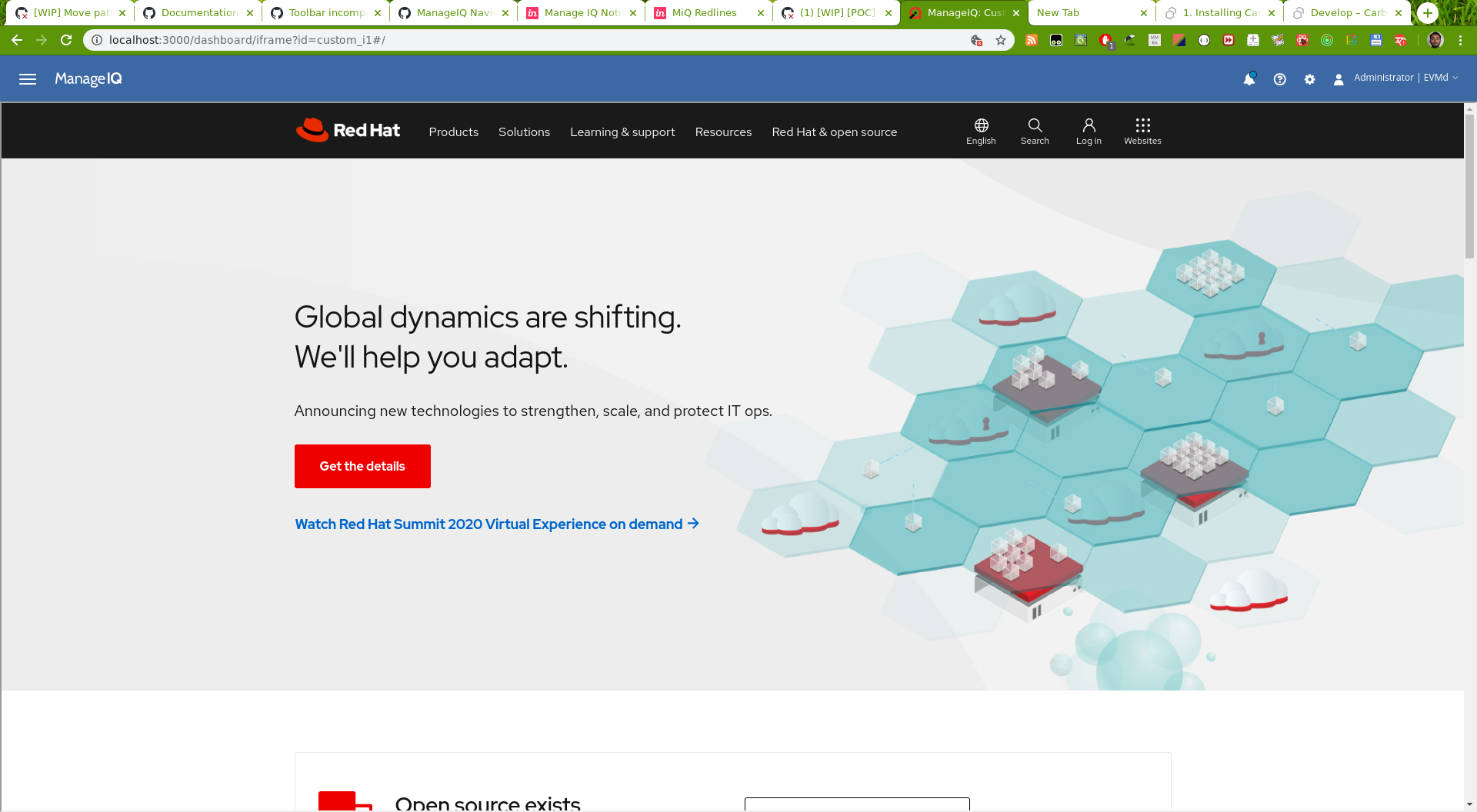1477x812 pixels.
Task: Open the RSS feed extension
Action: pyautogui.click(x=1032, y=40)
